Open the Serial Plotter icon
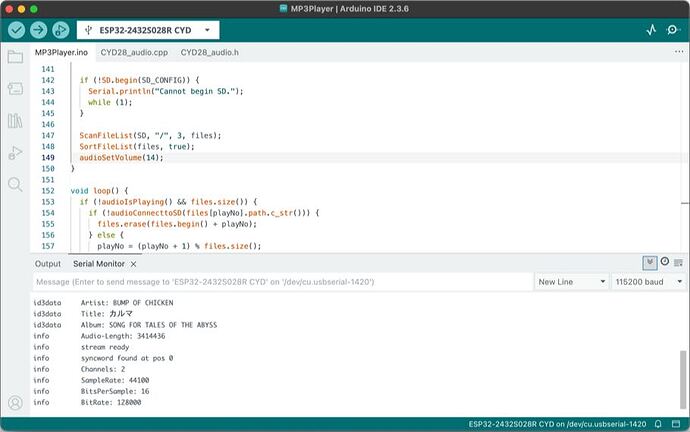690x432 pixels. (651, 30)
